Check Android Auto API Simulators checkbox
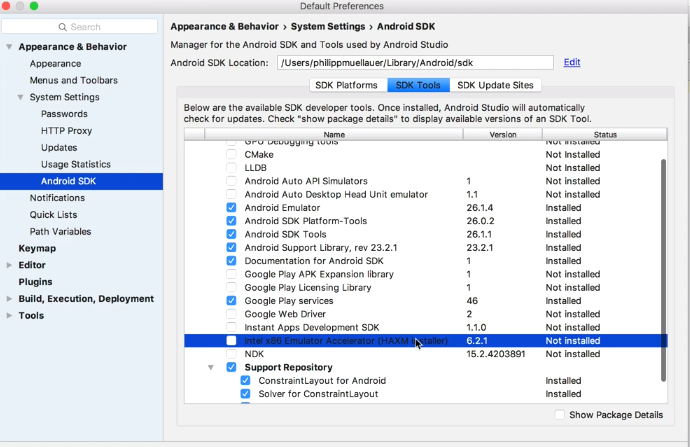This screenshot has width=690, height=447. coord(231,181)
